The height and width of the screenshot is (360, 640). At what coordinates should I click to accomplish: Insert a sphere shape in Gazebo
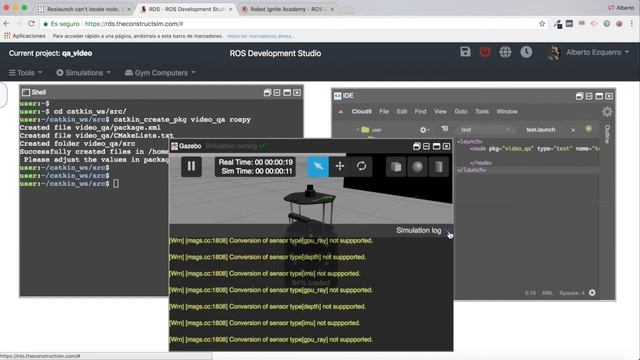point(417,167)
